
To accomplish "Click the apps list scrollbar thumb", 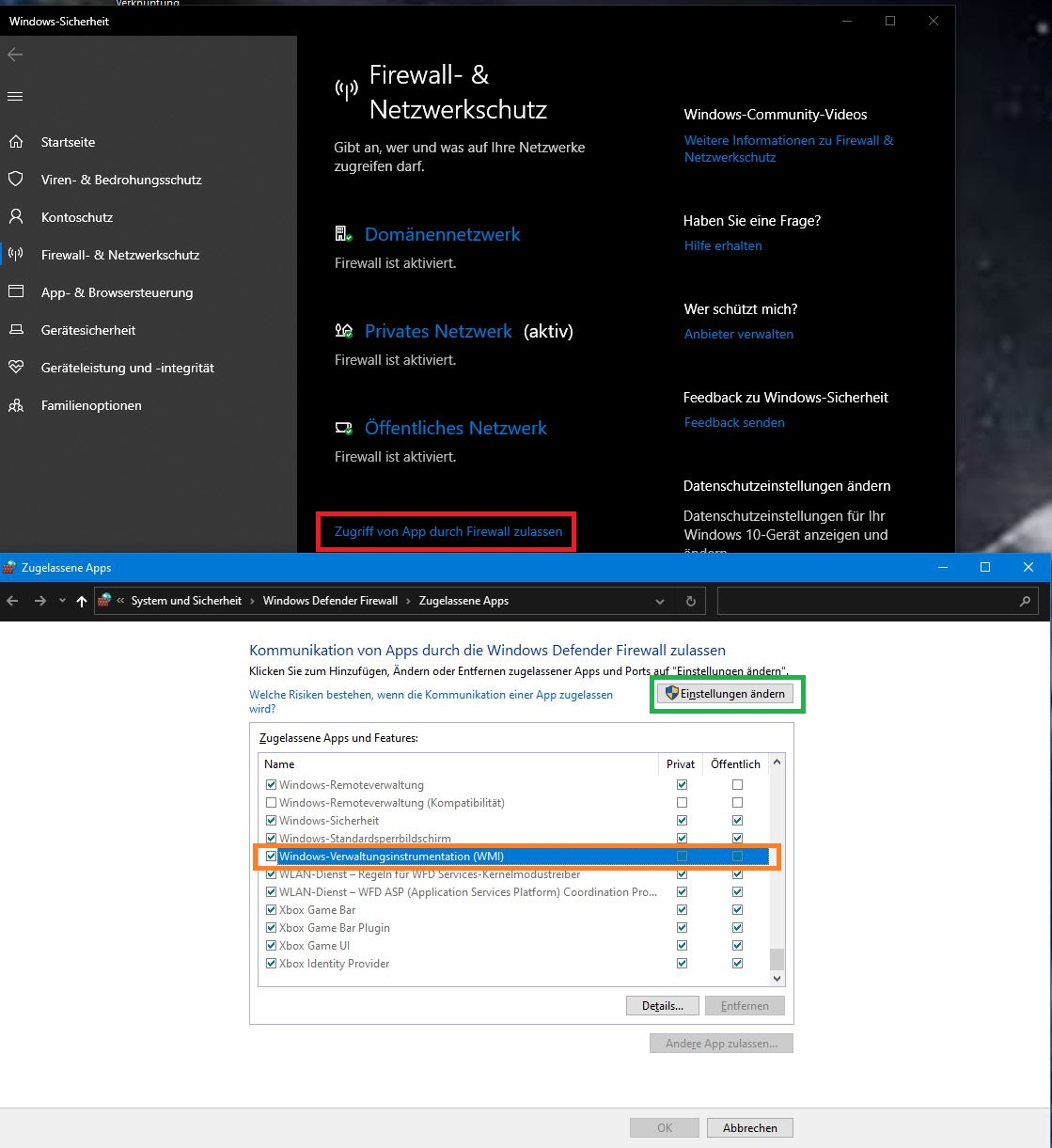I will [777, 958].
